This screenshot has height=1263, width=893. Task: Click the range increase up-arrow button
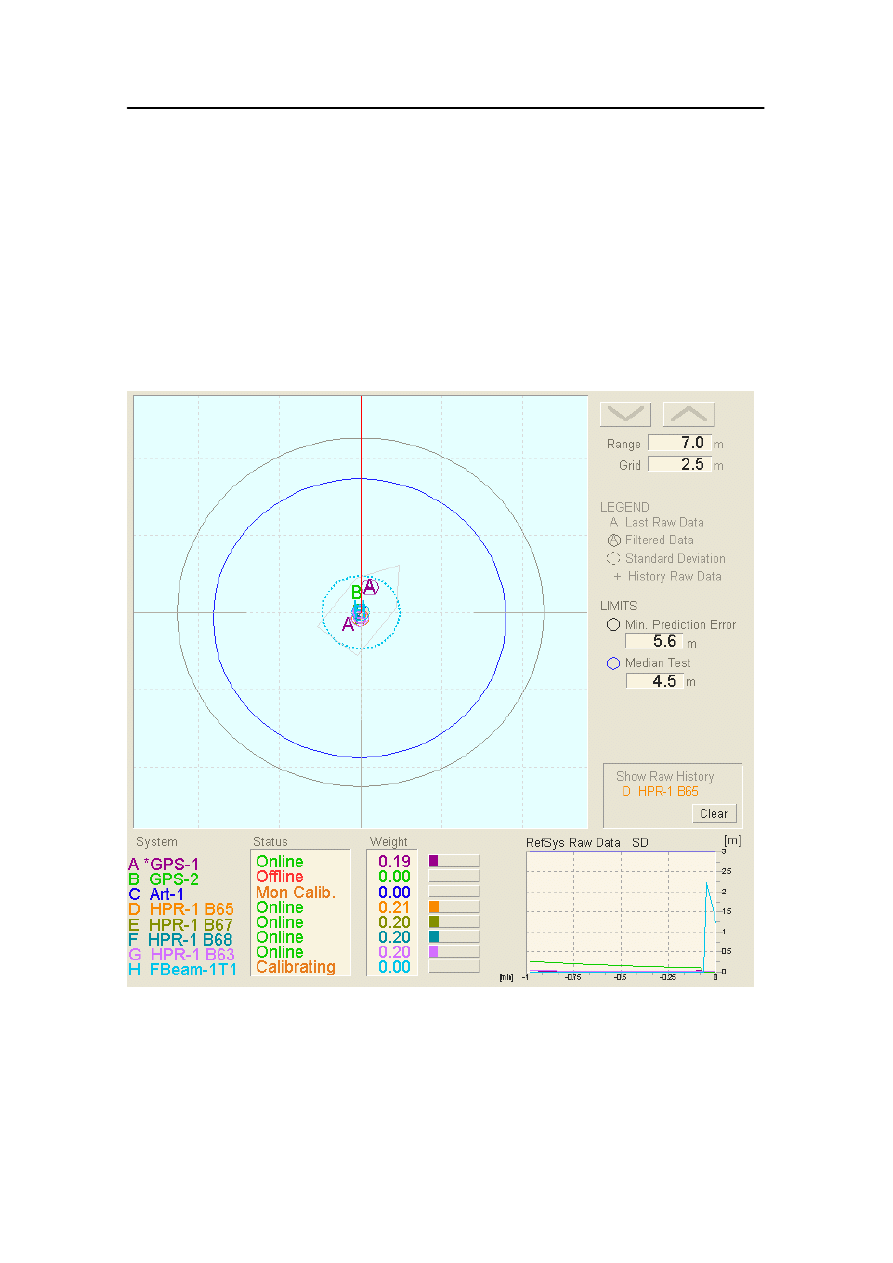pyautogui.click(x=688, y=414)
